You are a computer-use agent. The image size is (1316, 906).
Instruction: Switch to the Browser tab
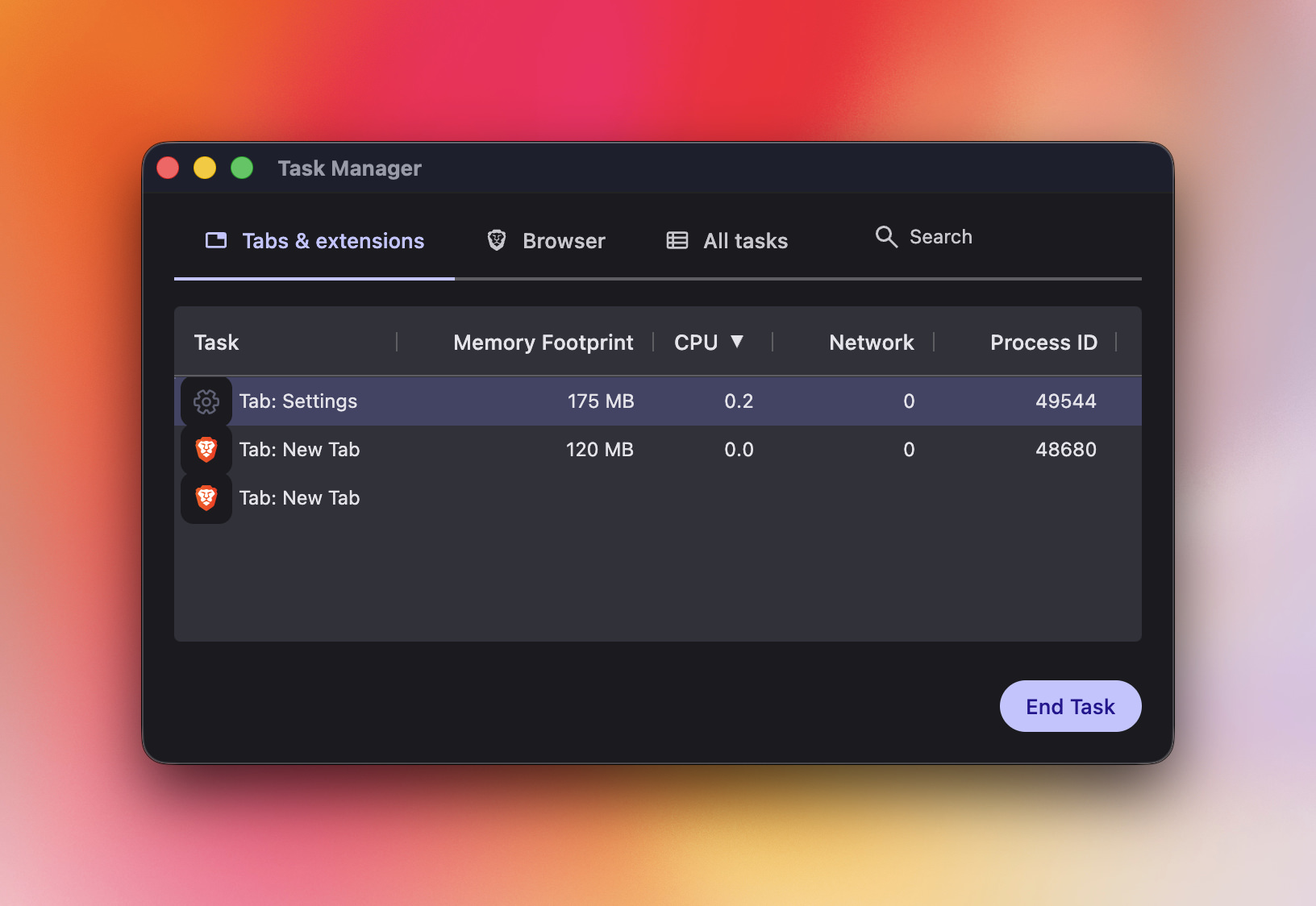click(564, 240)
